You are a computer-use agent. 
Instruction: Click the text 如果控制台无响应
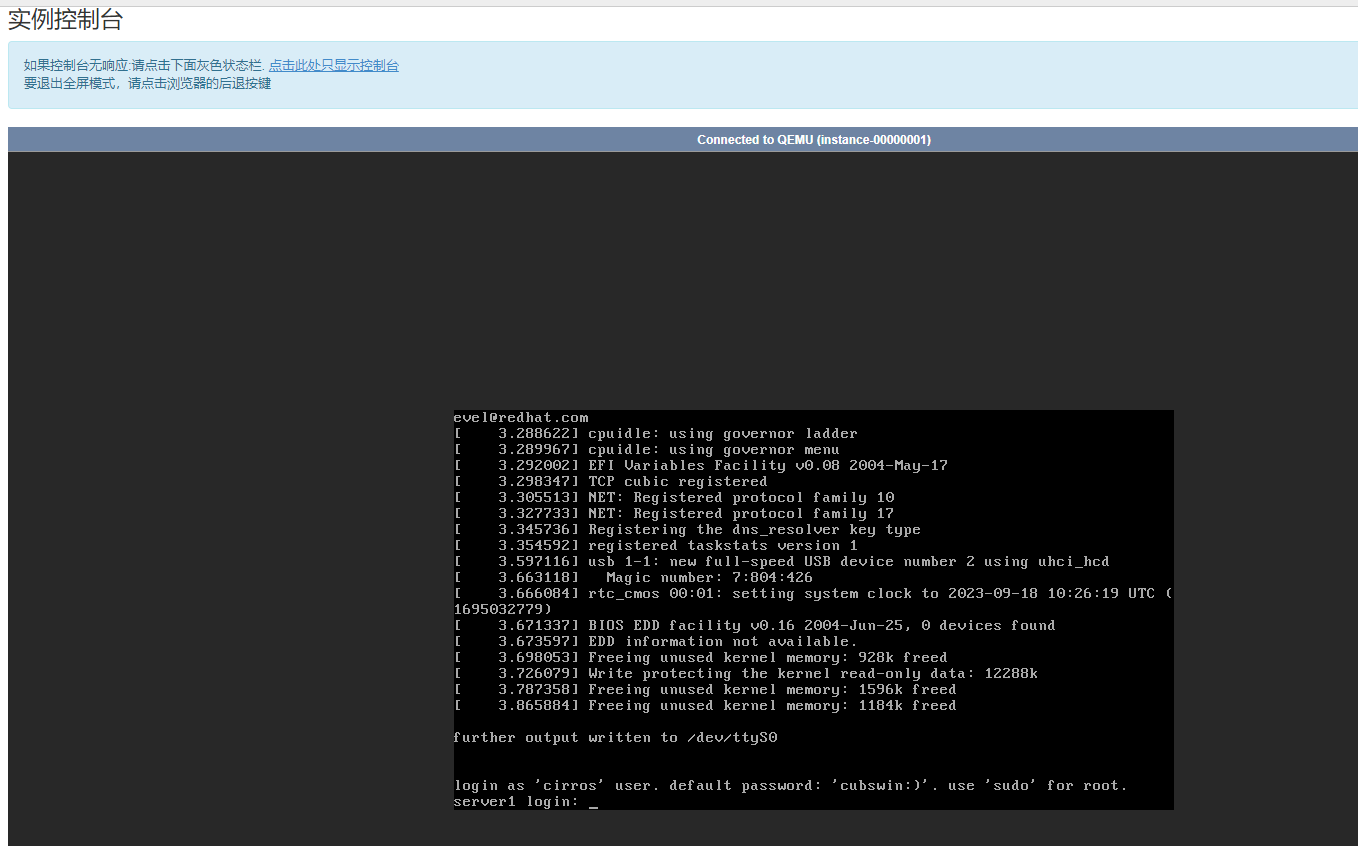click(76, 66)
